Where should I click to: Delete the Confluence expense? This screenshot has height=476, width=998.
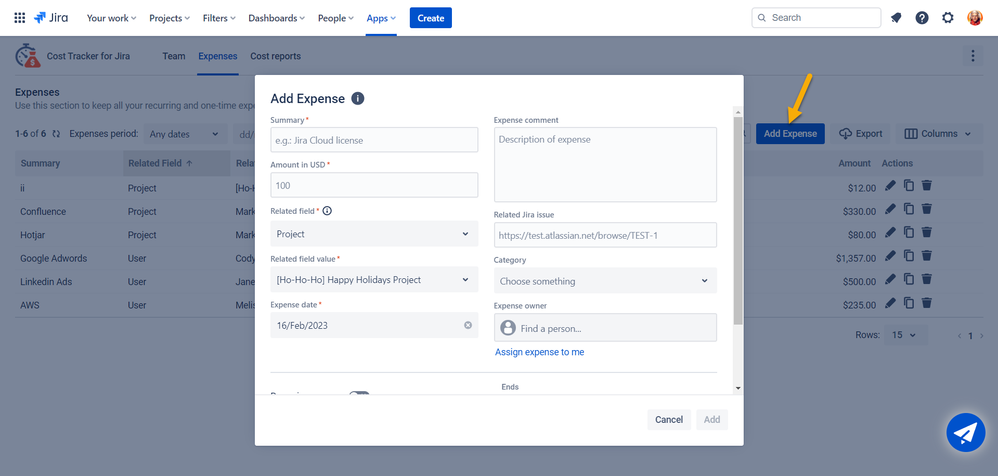(927, 209)
